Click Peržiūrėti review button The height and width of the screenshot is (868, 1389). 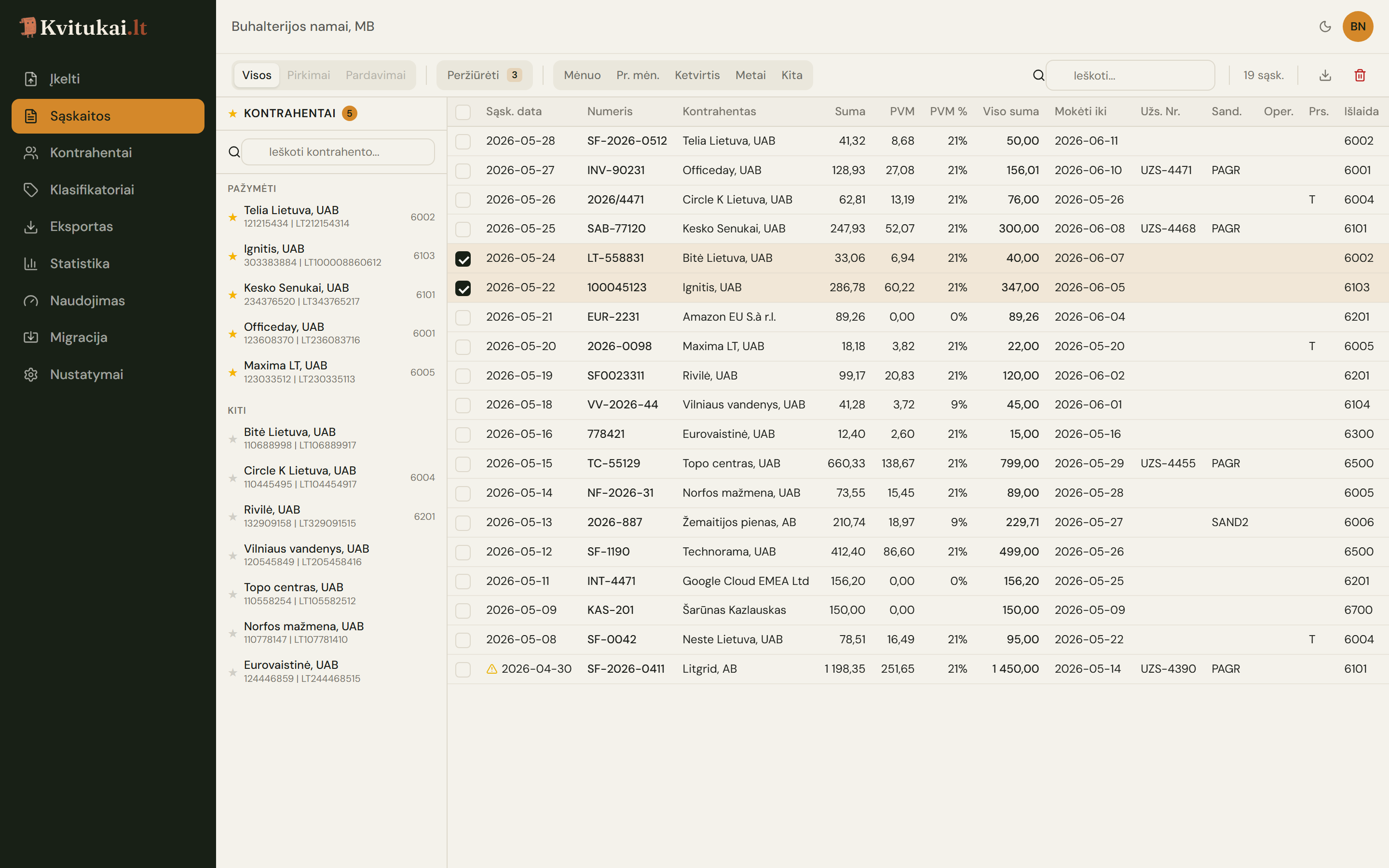(484, 75)
